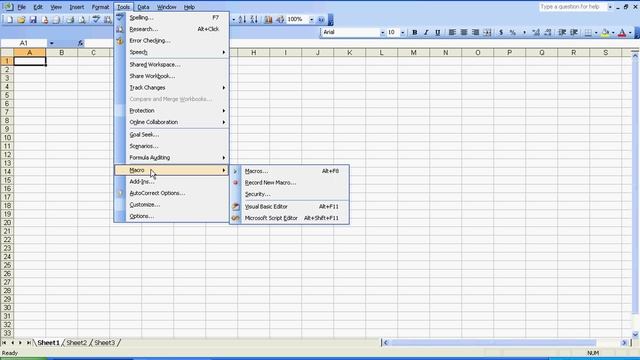
Task: Toggle Center alignment
Action: [x=464, y=32]
